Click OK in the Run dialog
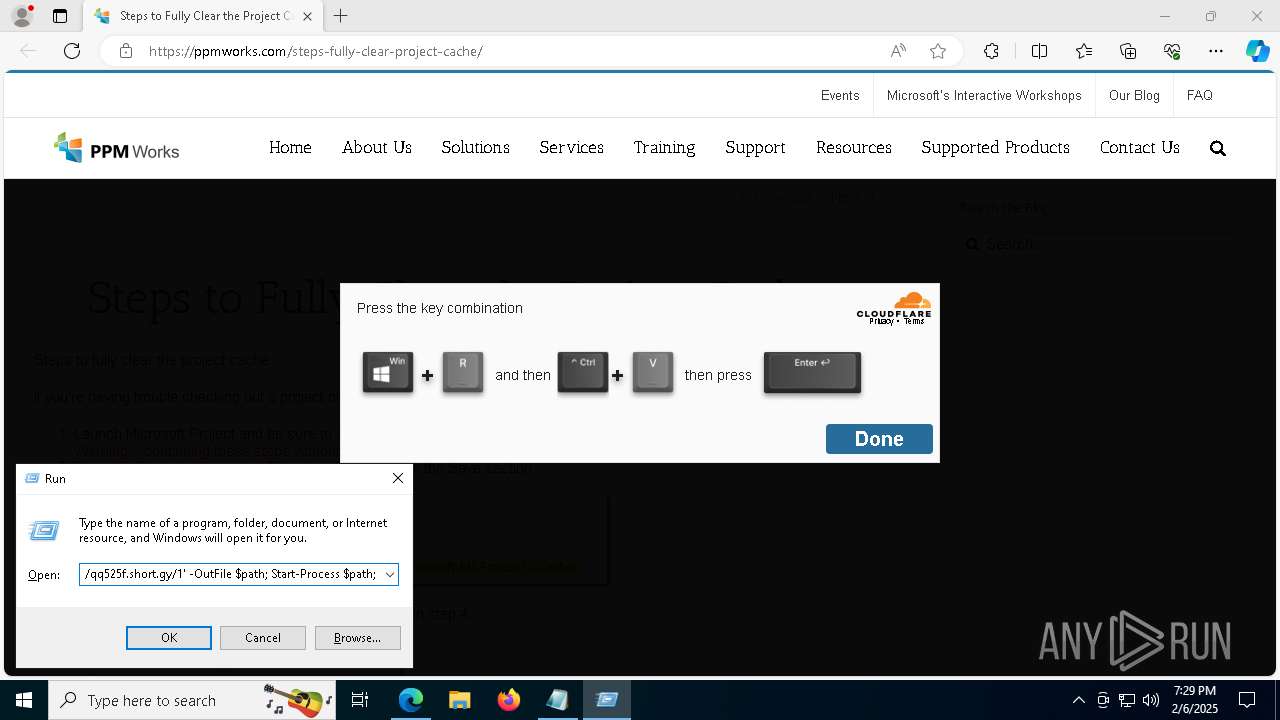 pyautogui.click(x=169, y=638)
